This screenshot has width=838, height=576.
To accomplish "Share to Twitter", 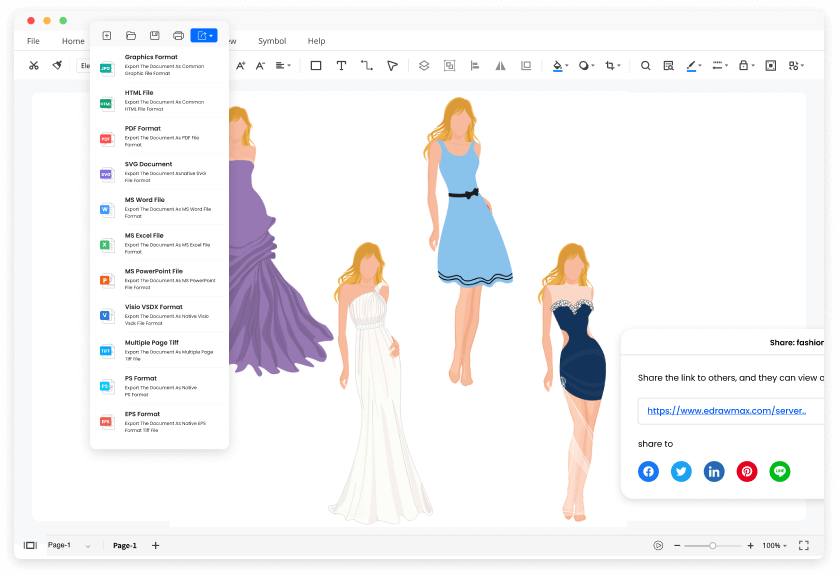I will tap(681, 471).
